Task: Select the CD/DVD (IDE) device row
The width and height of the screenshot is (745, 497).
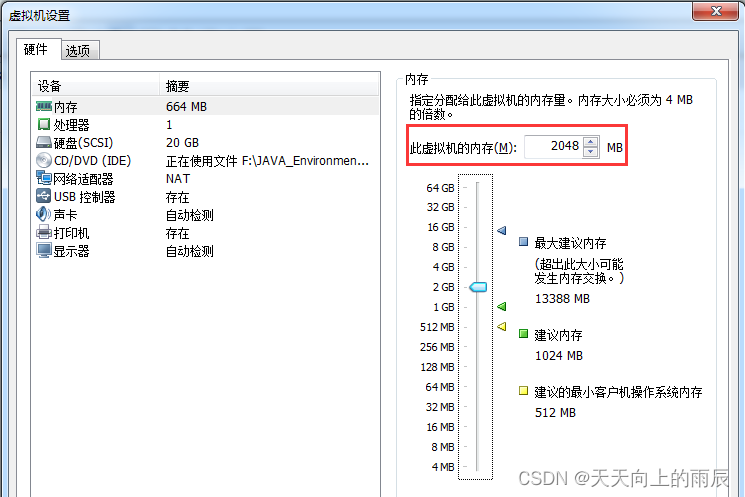Action: coord(206,161)
